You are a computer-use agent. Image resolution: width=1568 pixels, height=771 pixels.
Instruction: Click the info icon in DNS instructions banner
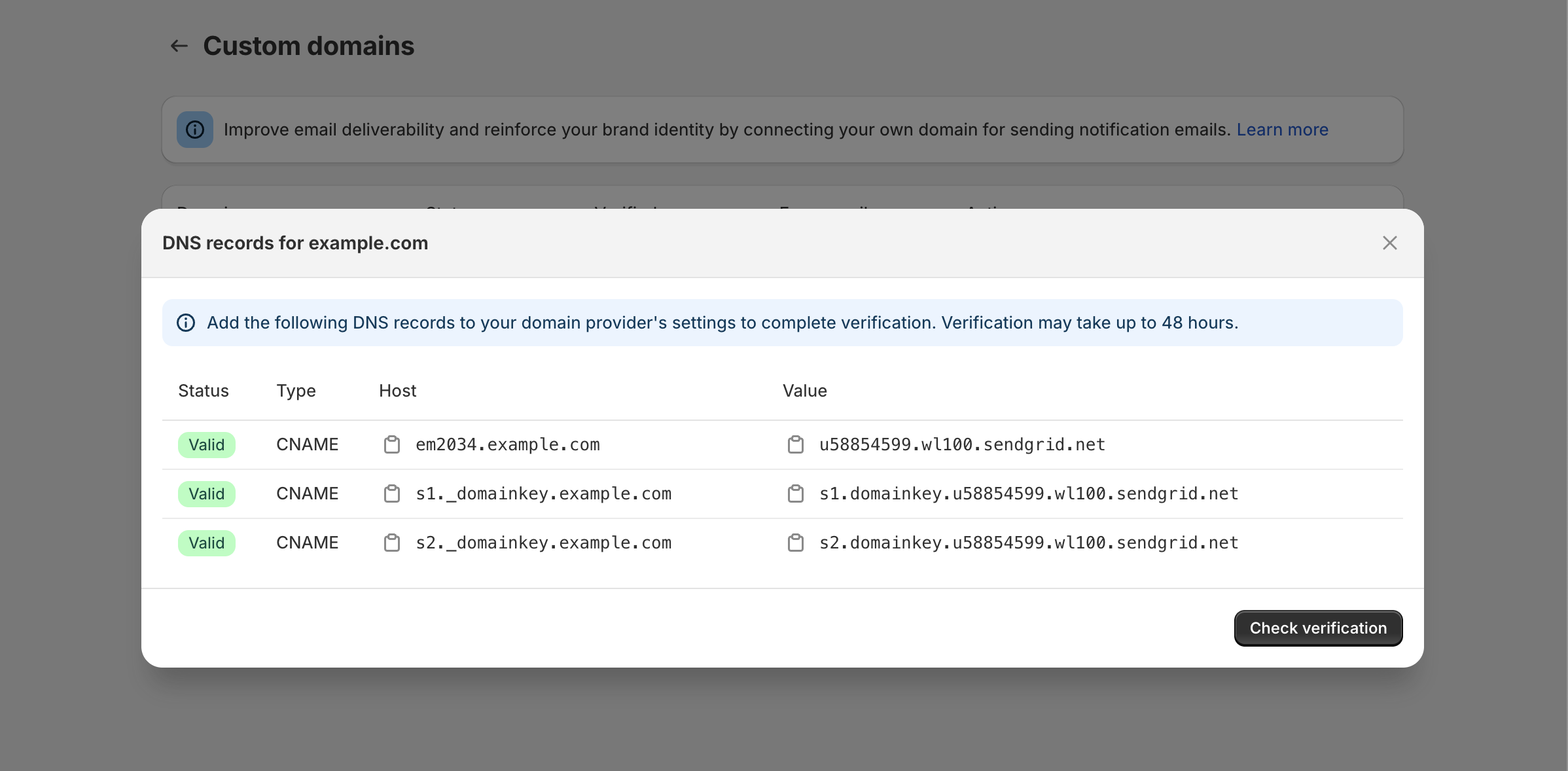point(186,323)
